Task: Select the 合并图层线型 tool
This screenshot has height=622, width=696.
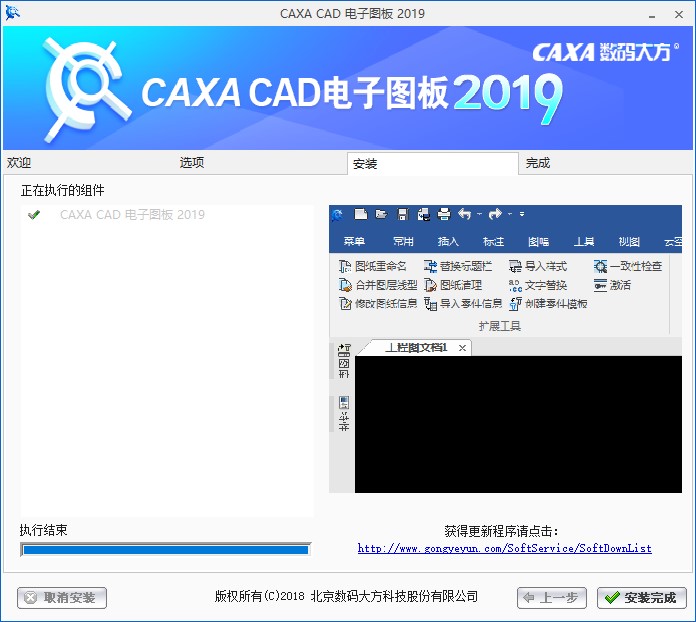Action: pyautogui.click(x=378, y=285)
